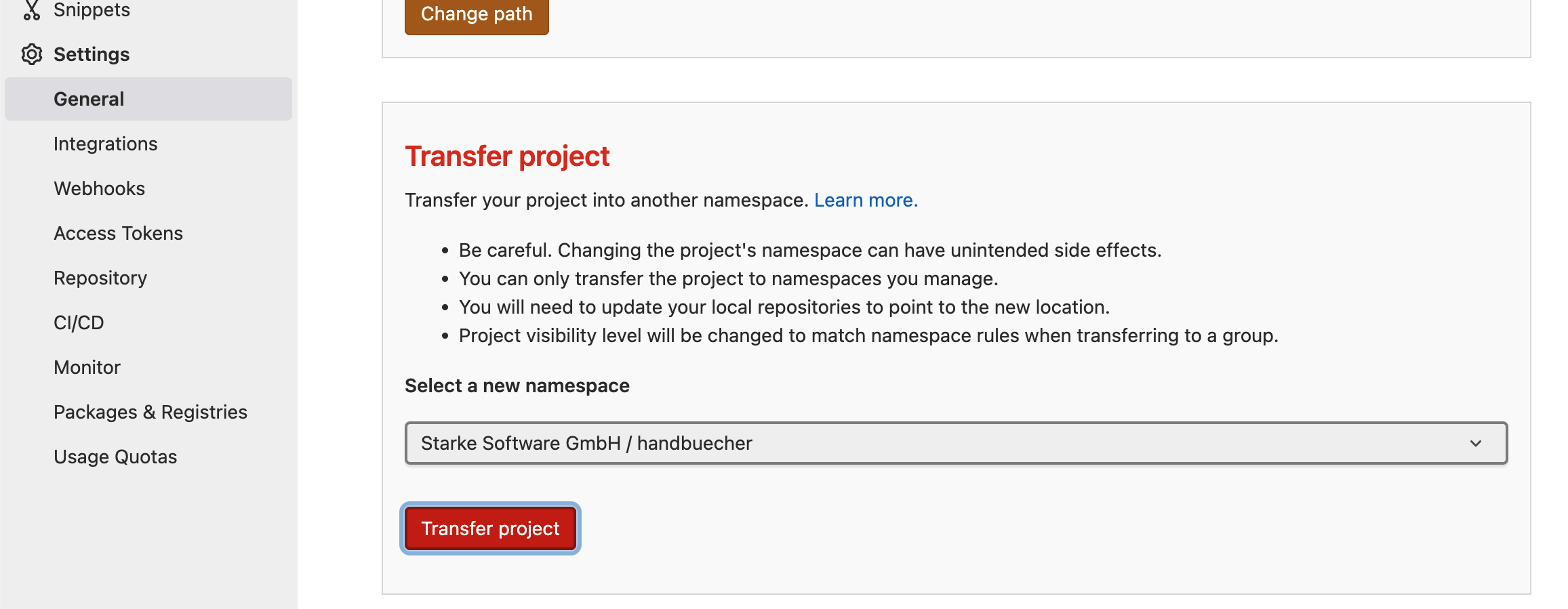Image resolution: width=1568 pixels, height=609 pixels.
Task: Click the Select a new namespace label
Action: 517,385
